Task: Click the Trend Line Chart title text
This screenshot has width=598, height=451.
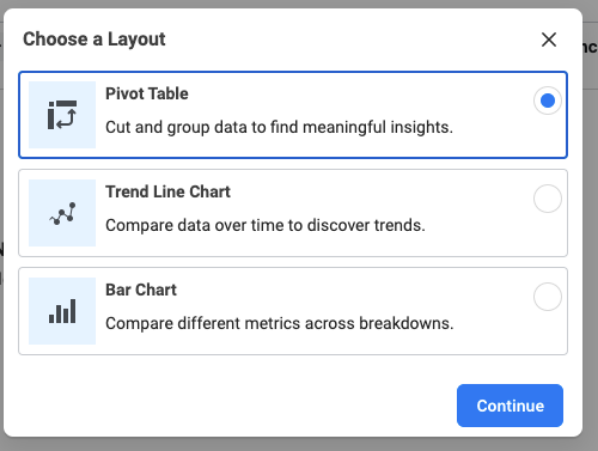Action: point(168,192)
